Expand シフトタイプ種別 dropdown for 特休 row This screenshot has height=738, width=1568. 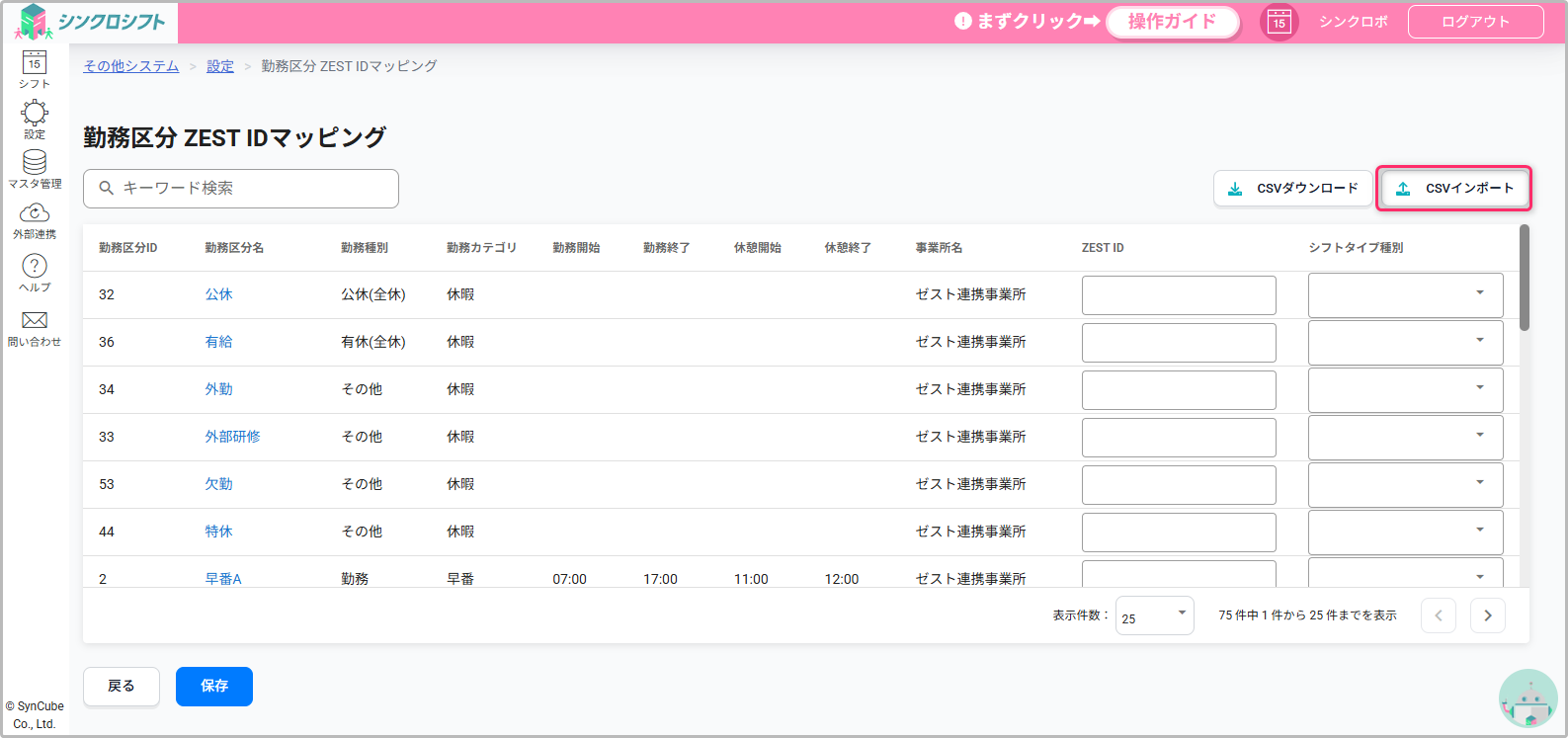pos(1405,532)
